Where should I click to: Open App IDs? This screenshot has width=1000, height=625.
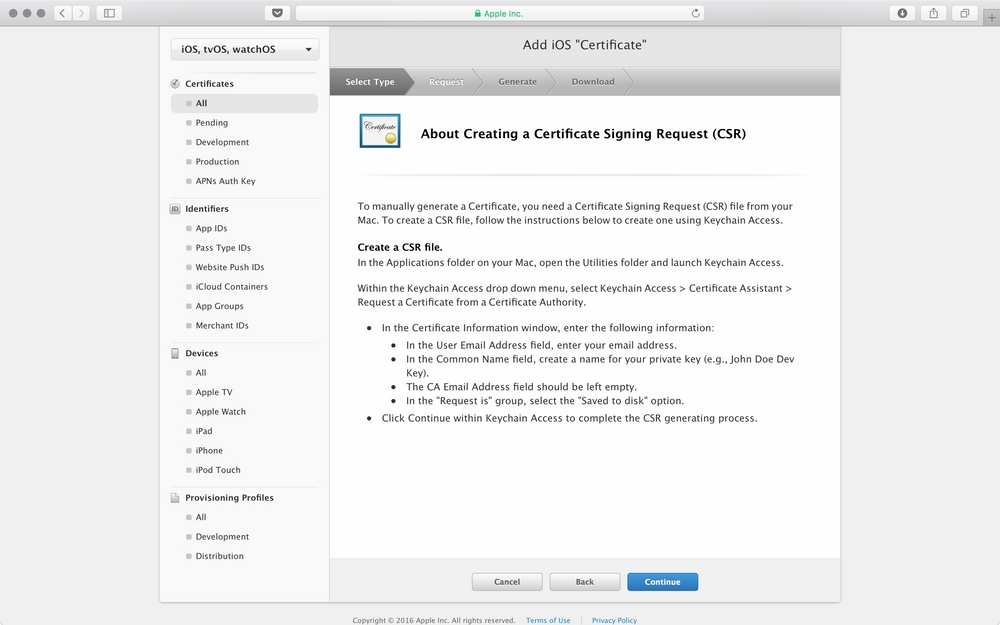pos(211,228)
